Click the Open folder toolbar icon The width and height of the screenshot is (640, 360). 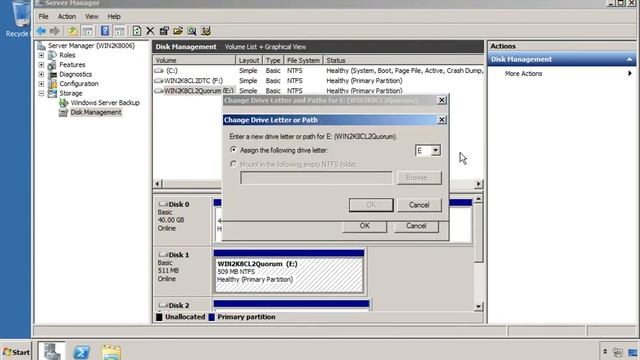point(178,31)
